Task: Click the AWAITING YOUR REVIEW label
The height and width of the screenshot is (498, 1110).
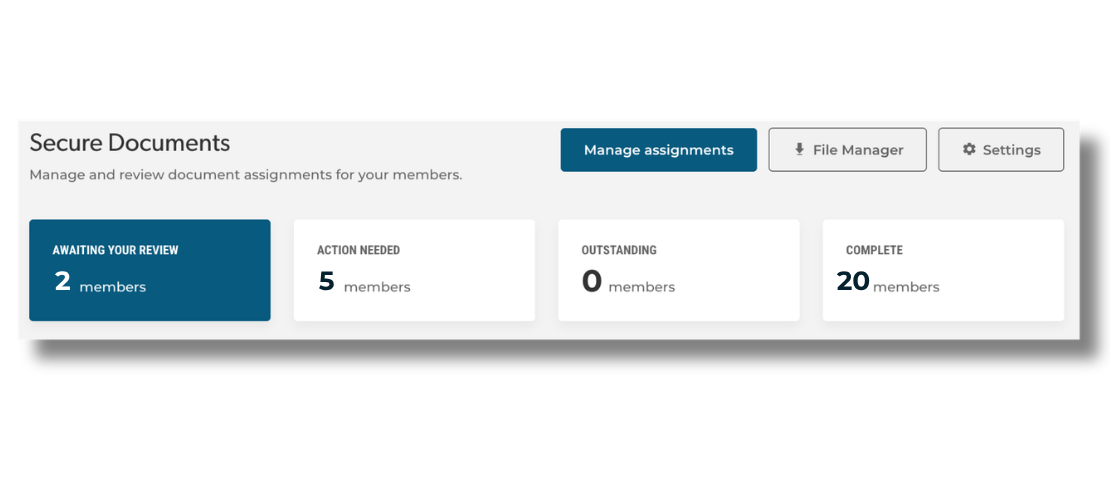Action: [x=115, y=250]
